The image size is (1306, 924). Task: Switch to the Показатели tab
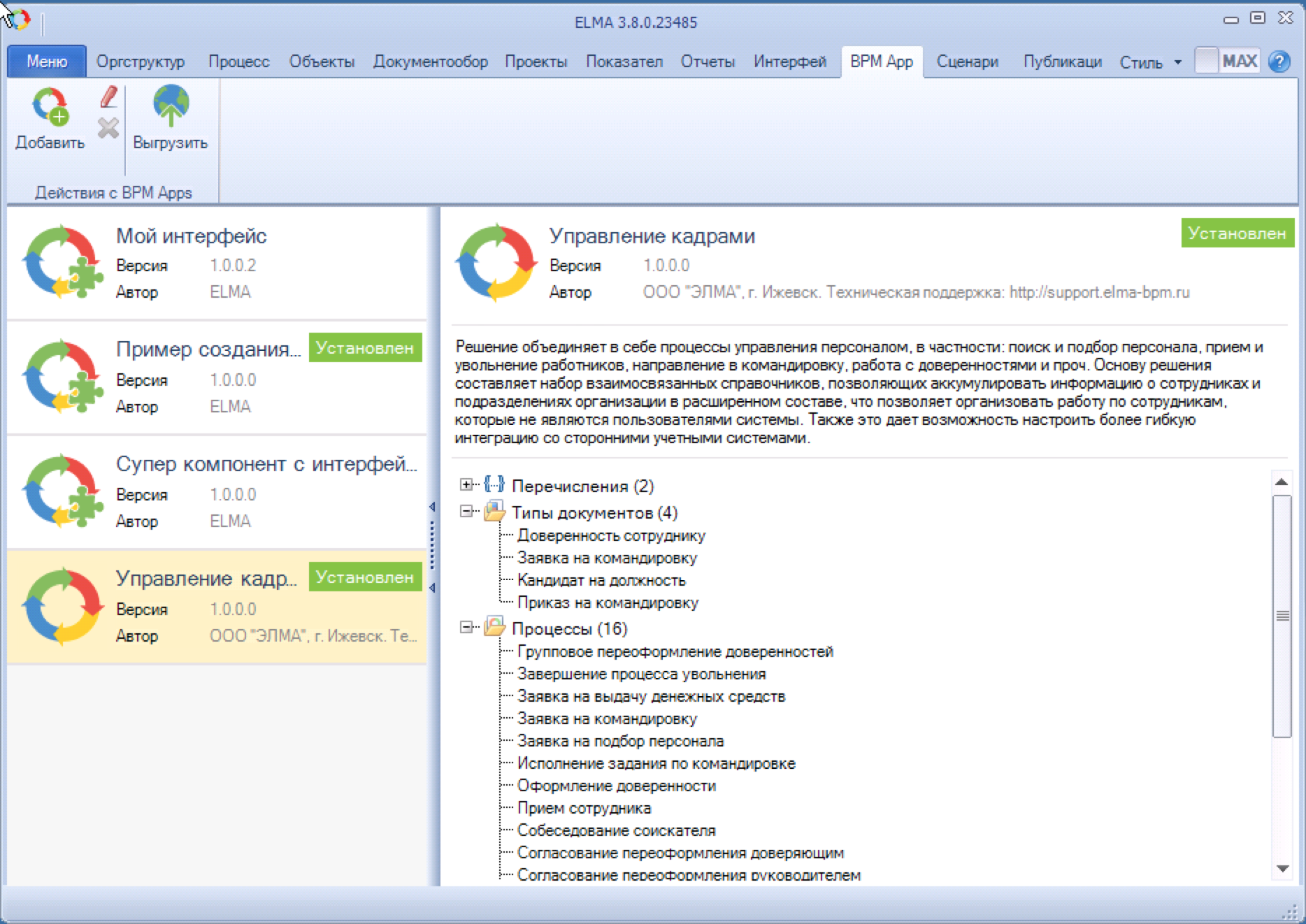(x=624, y=62)
